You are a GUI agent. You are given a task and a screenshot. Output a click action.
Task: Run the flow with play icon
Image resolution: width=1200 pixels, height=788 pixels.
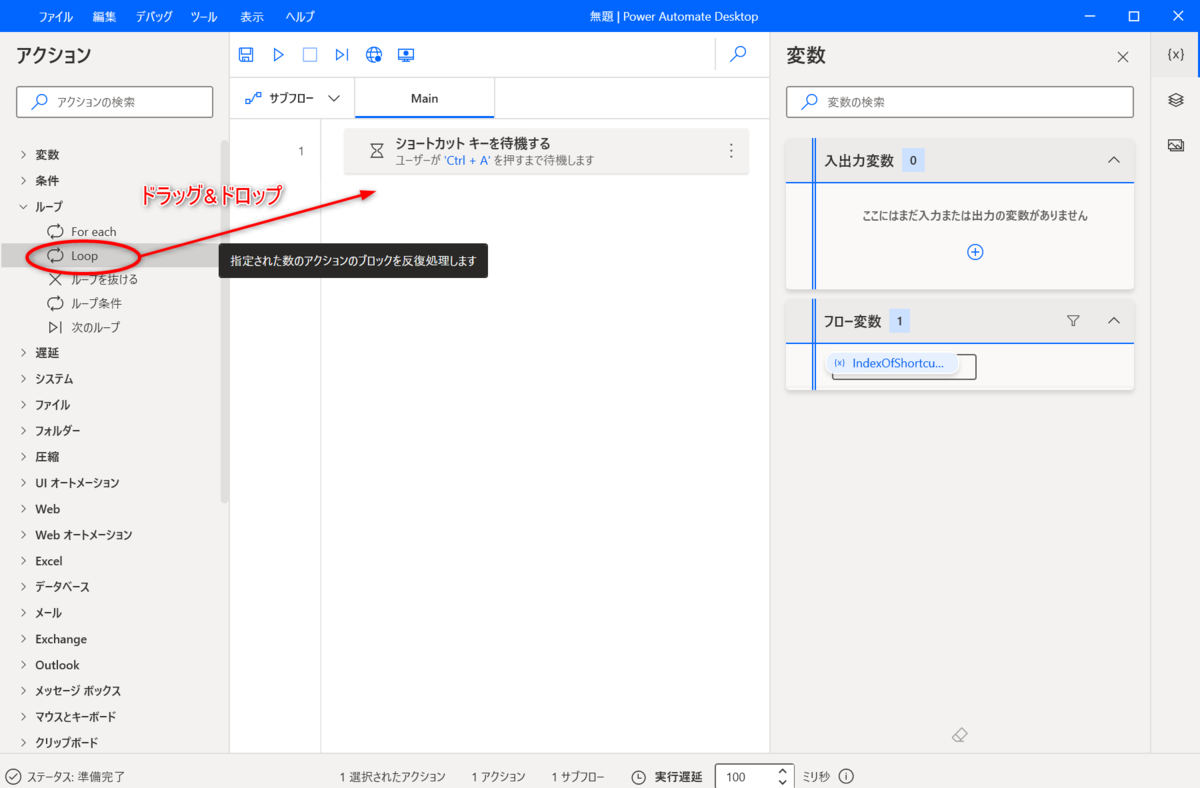(278, 55)
